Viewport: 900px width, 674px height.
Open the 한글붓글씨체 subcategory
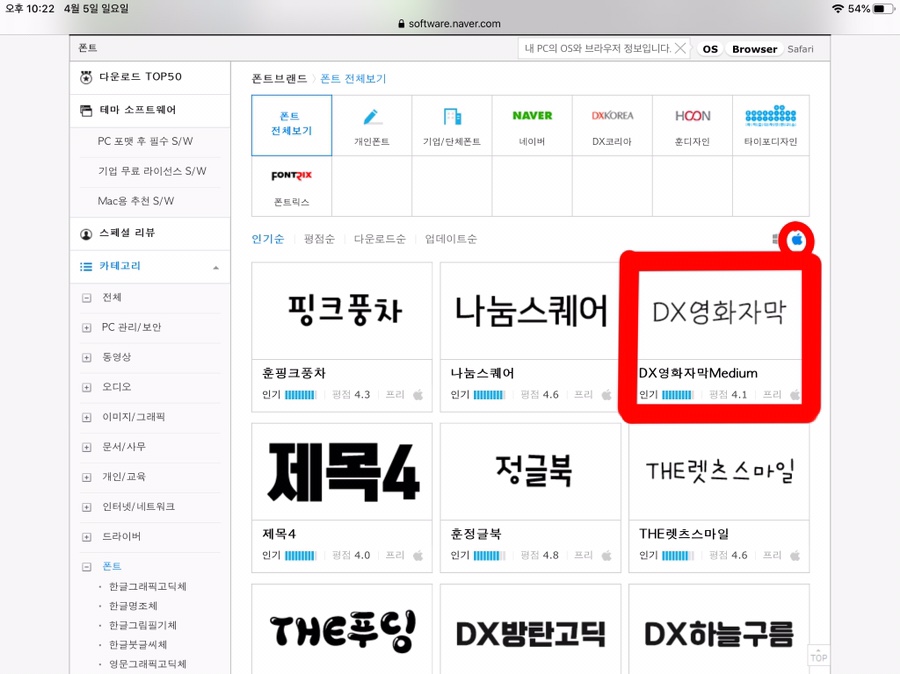pos(138,644)
